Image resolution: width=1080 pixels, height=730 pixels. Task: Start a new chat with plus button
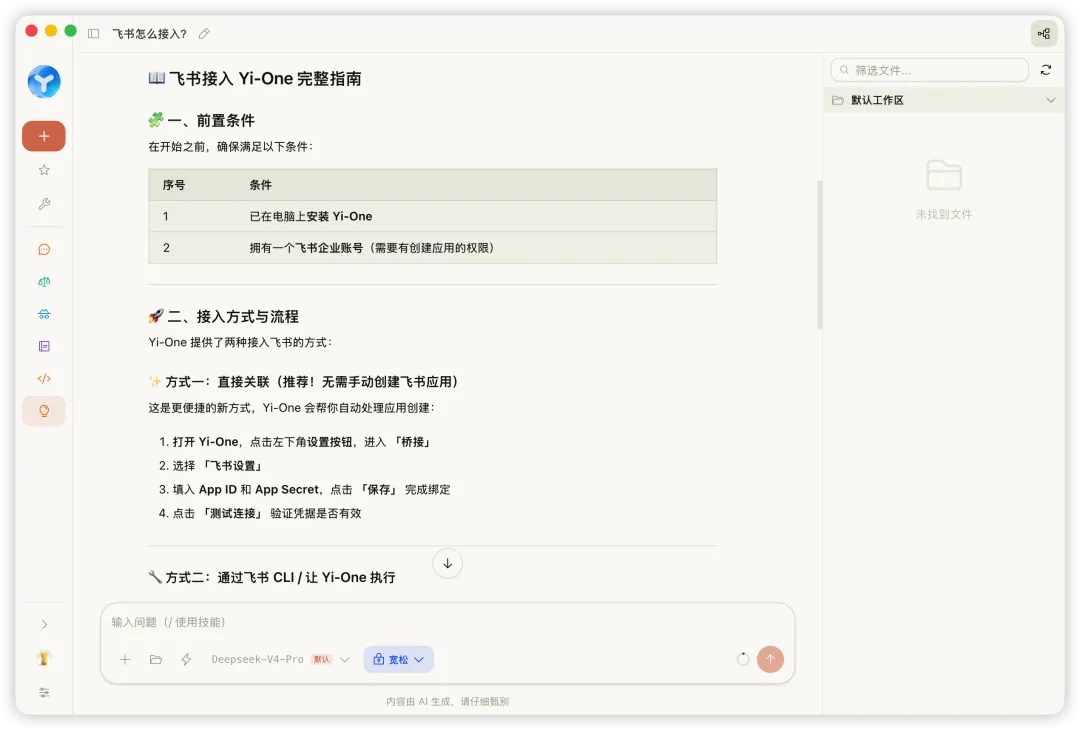coord(44,136)
